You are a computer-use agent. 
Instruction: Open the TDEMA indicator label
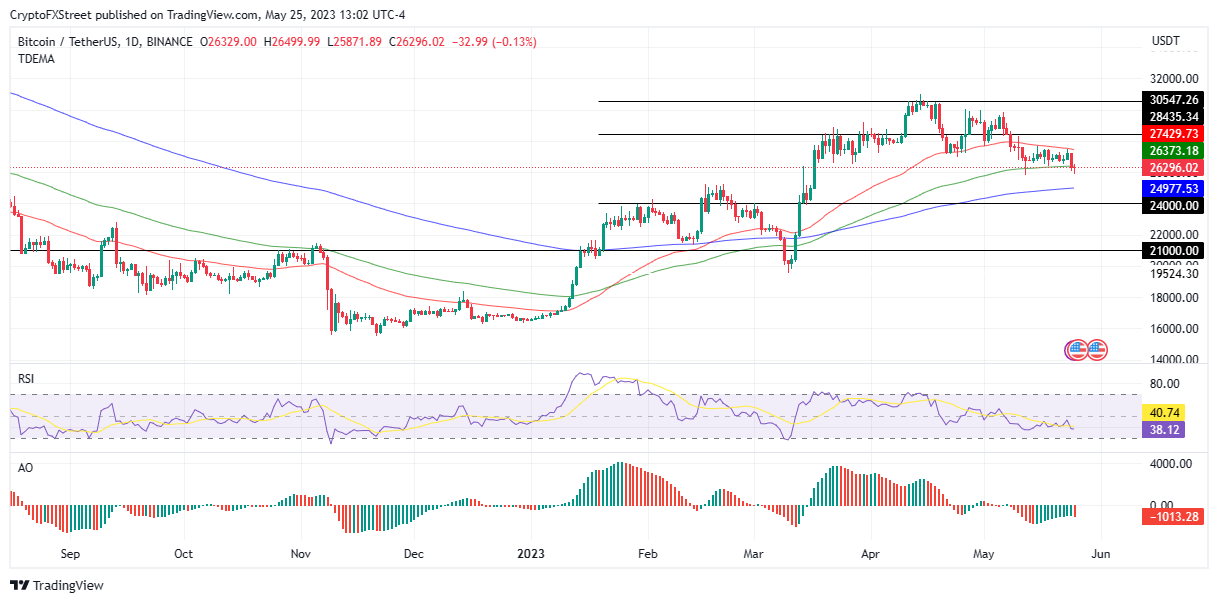click(36, 59)
